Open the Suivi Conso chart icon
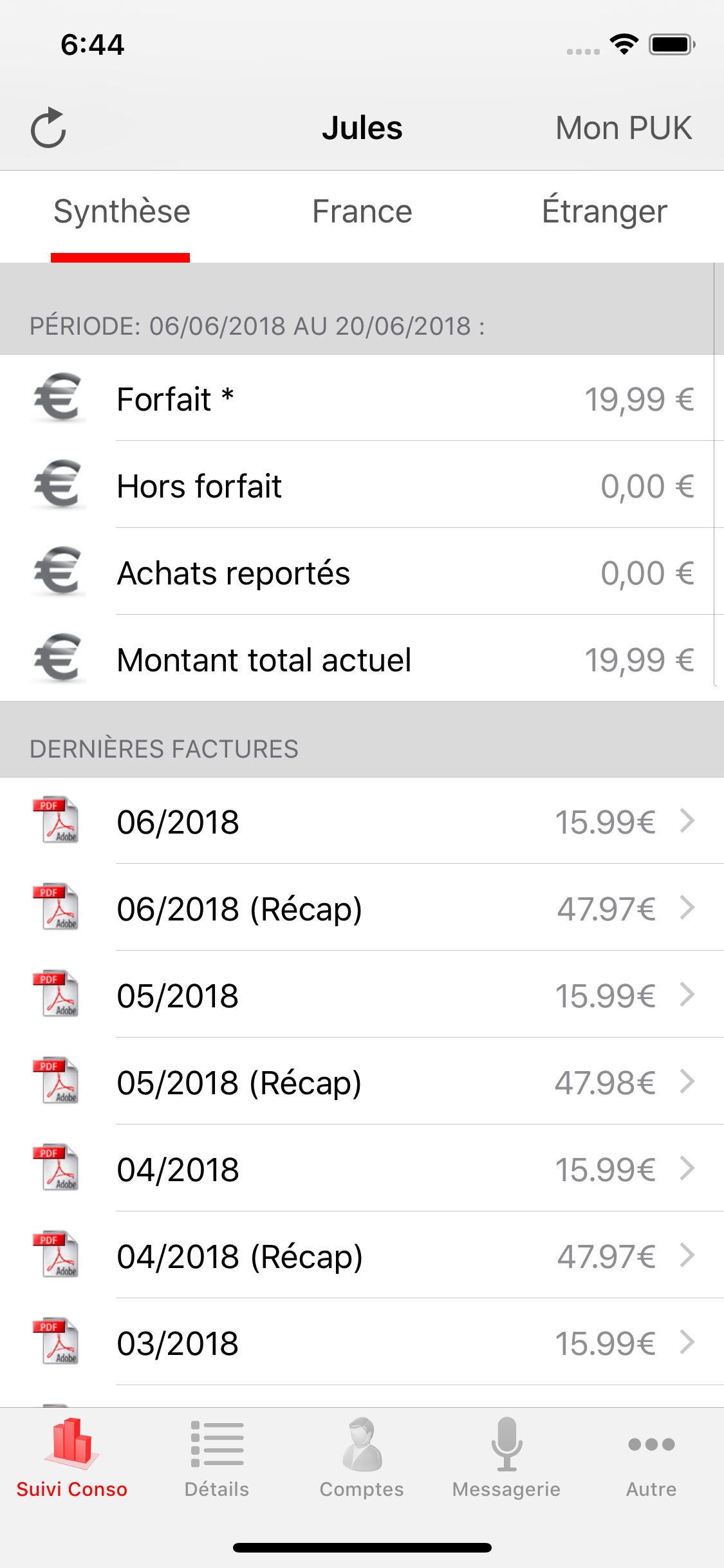724x1568 pixels. click(71, 1445)
